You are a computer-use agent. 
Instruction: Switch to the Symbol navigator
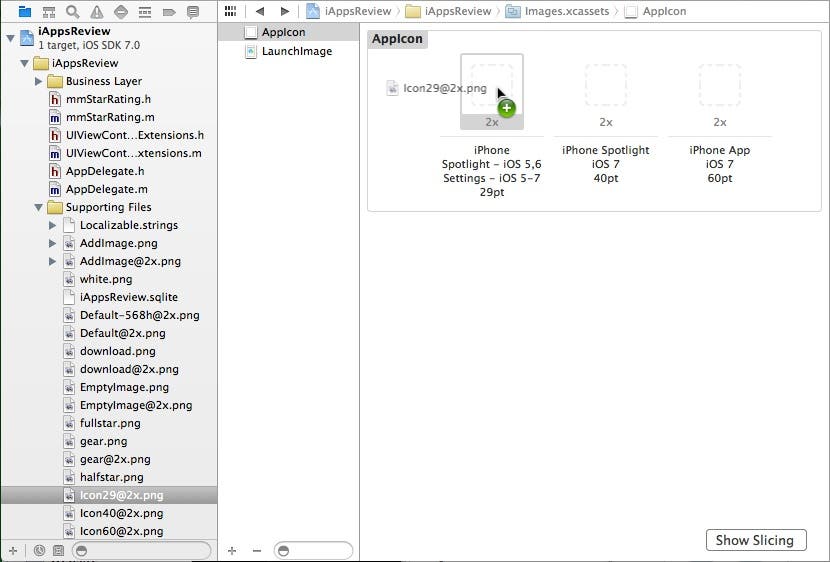(x=49, y=12)
